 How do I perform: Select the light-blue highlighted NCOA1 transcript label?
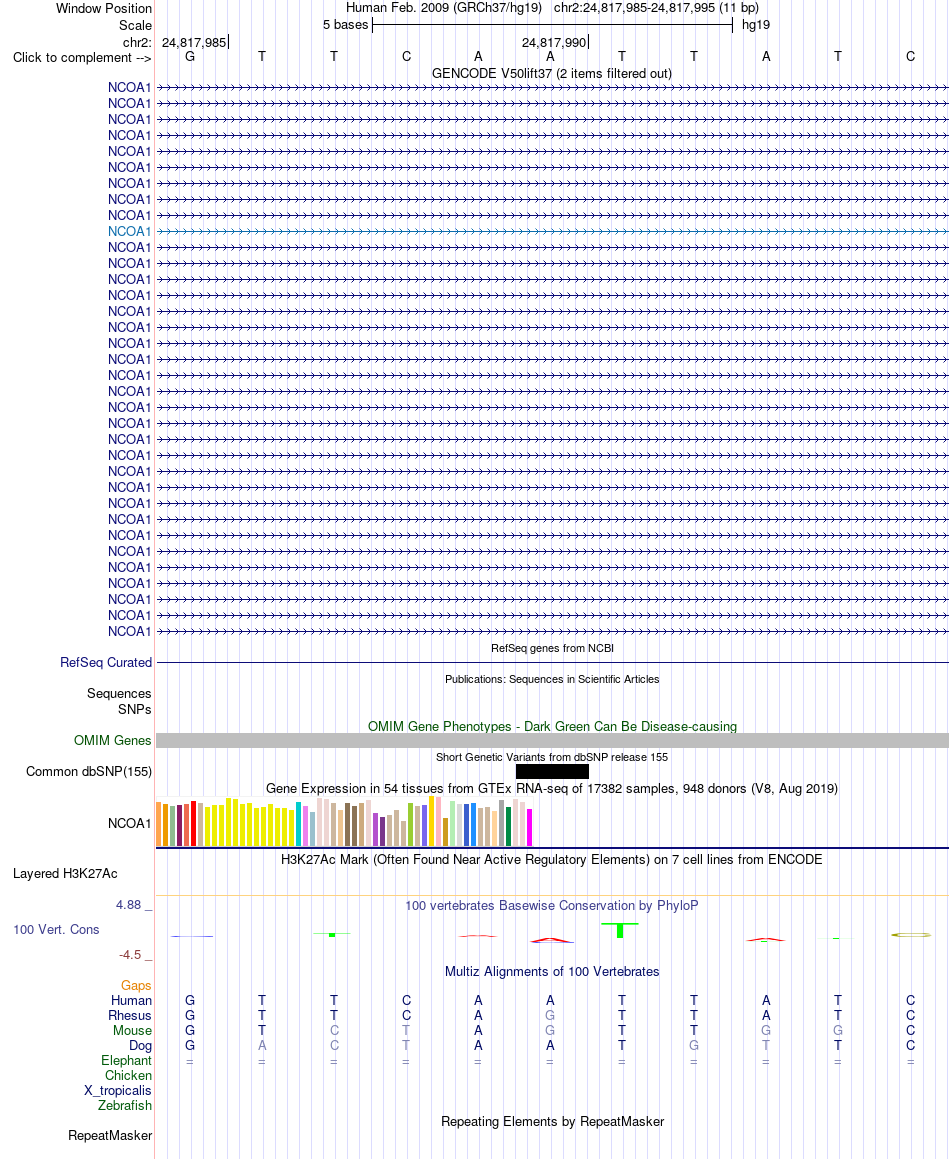point(129,231)
